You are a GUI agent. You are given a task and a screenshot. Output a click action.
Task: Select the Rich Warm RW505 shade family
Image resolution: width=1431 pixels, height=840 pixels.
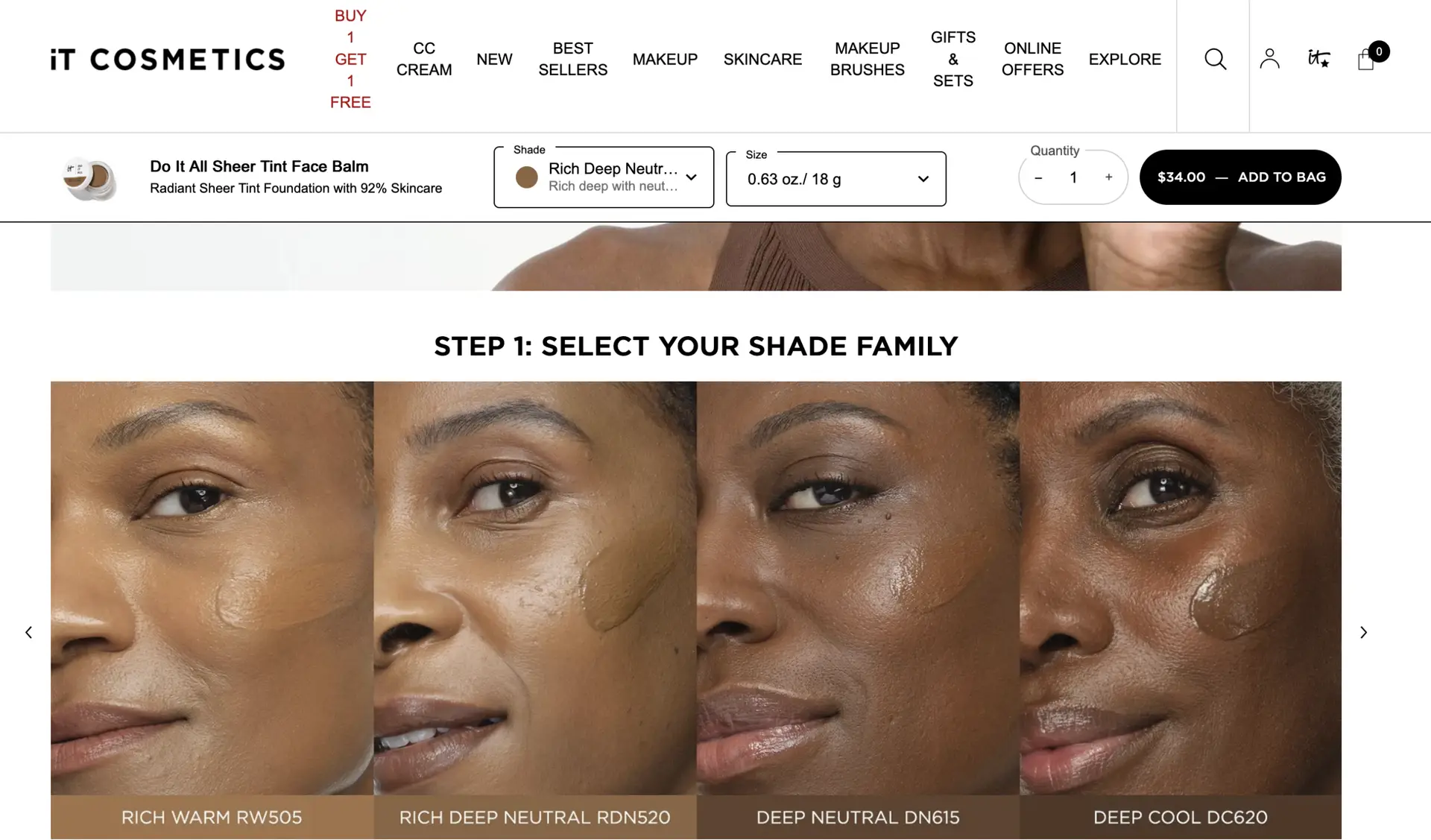click(x=212, y=610)
